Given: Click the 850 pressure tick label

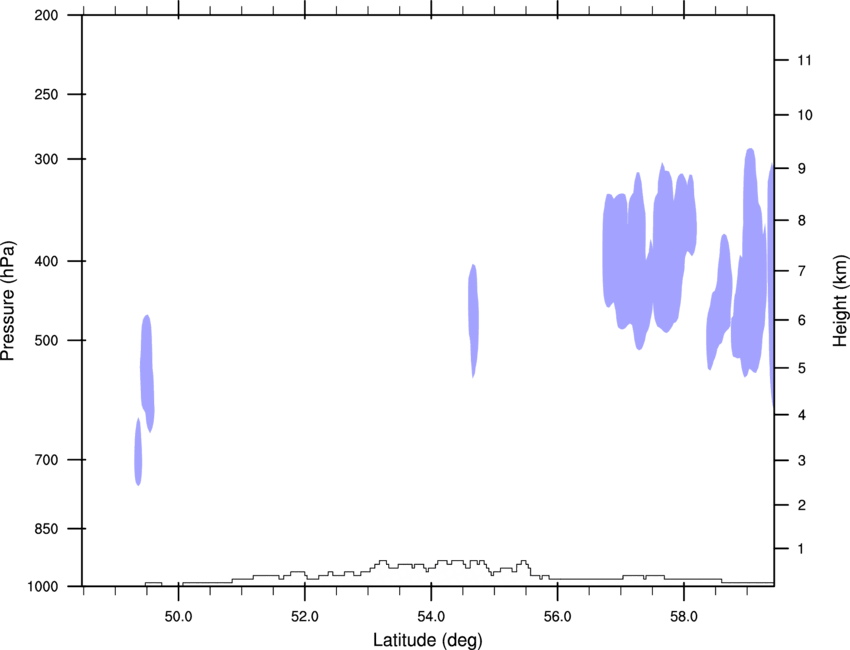Looking at the screenshot, I should 46,529.
